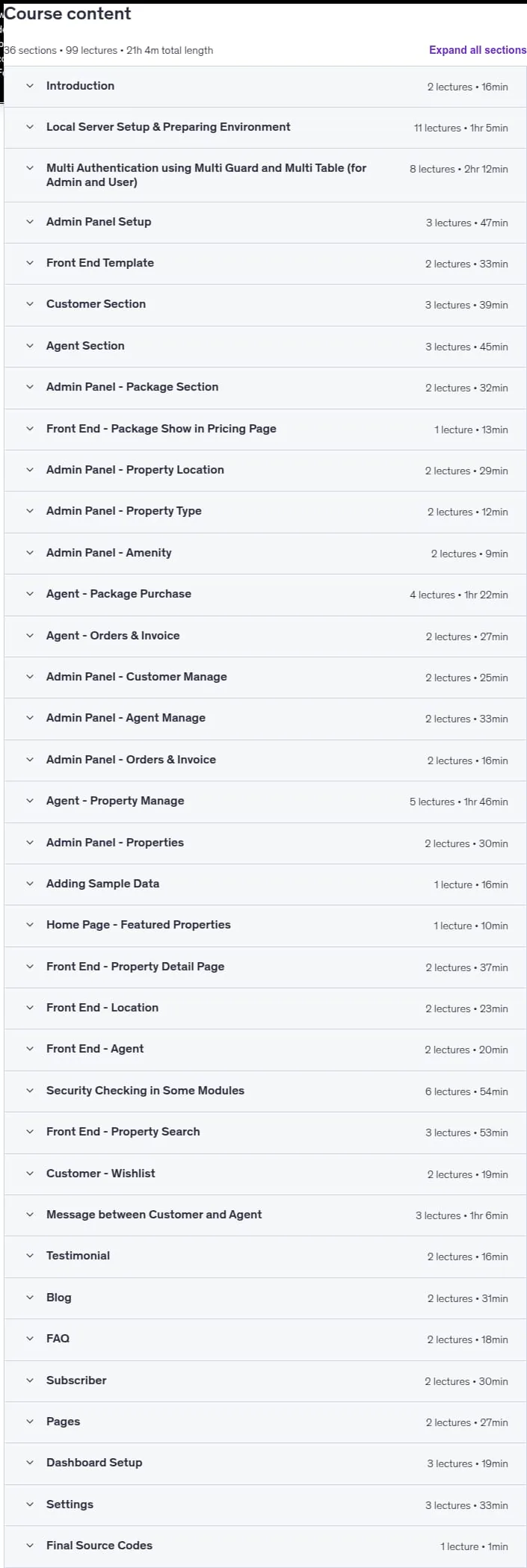Select the Adding Sample Data section
The height and width of the screenshot is (1568, 527).
pos(265,884)
